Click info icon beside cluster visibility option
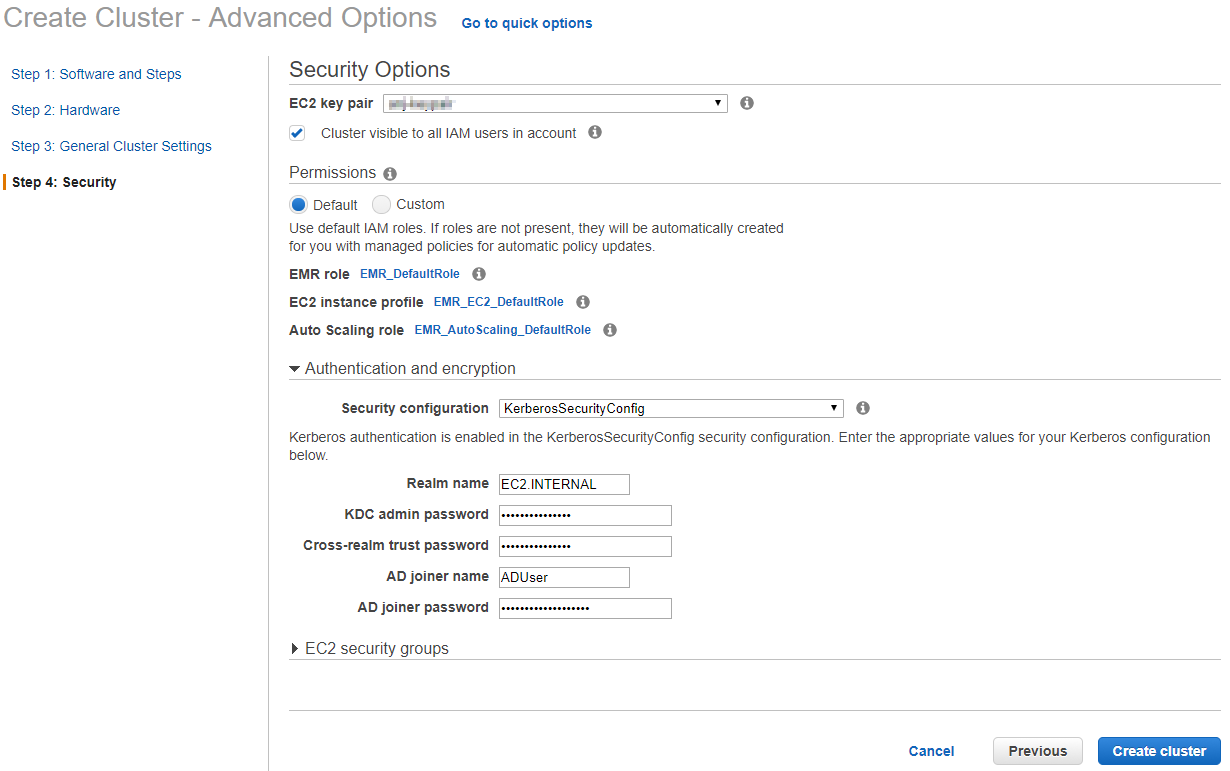The height and width of the screenshot is (771, 1230). coord(595,132)
